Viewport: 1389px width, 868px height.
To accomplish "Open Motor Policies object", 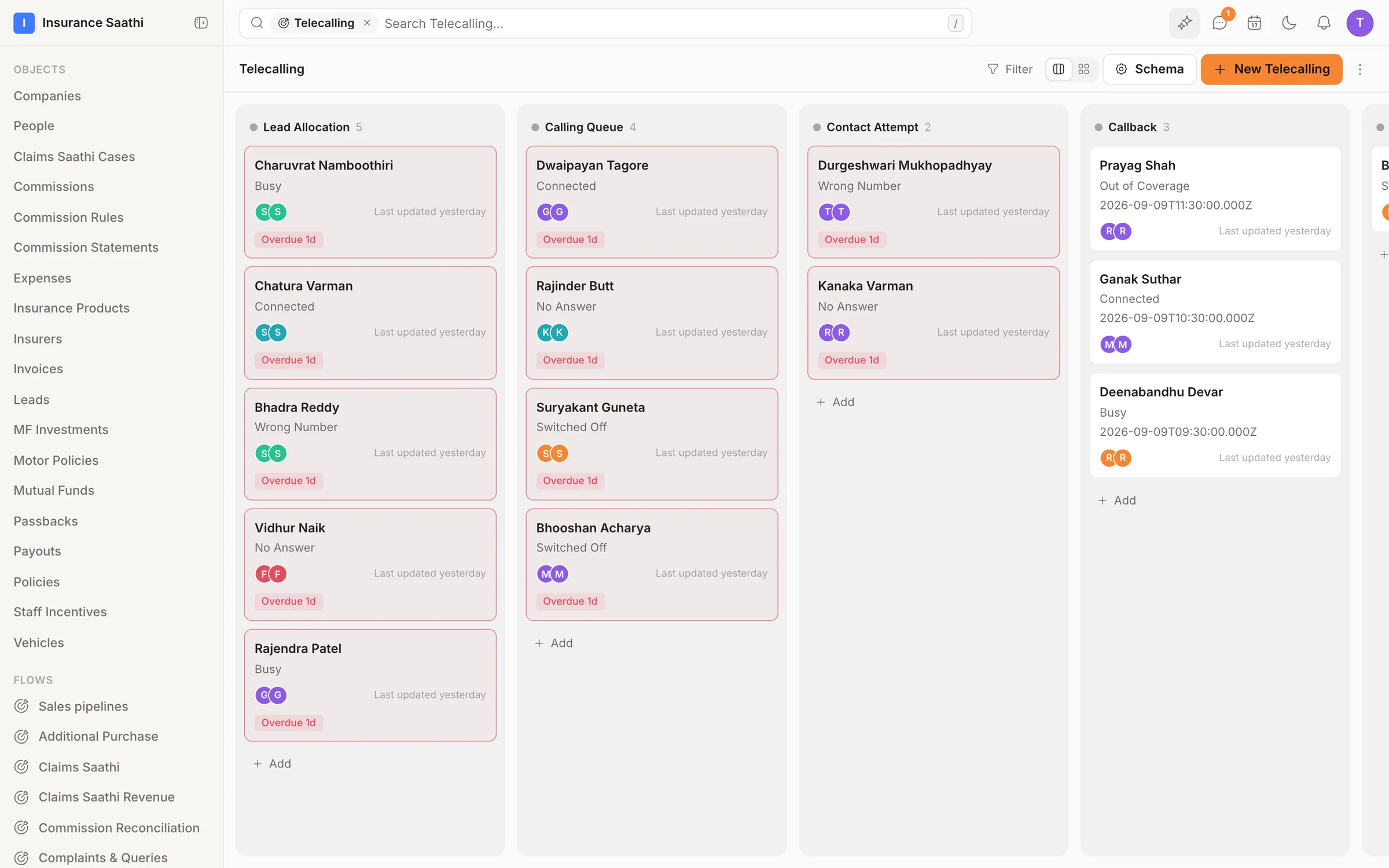I will pyautogui.click(x=56, y=460).
